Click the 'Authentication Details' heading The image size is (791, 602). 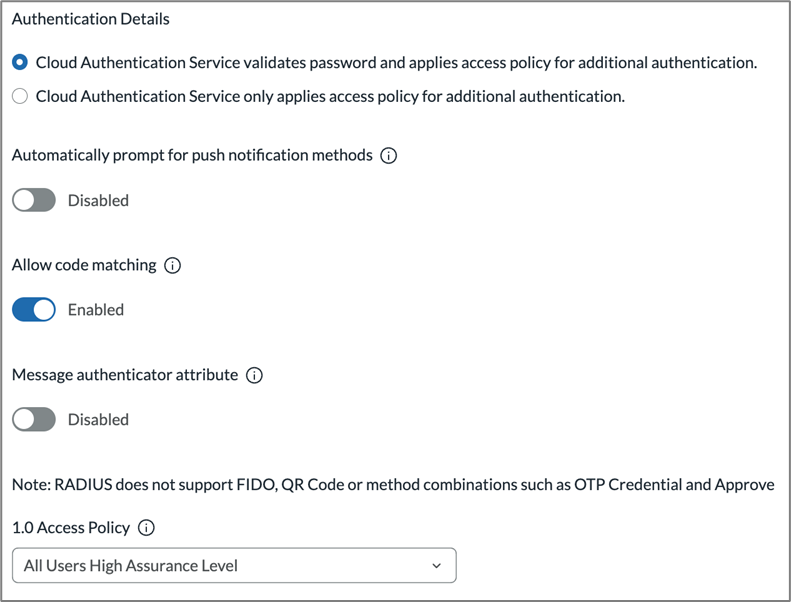[90, 19]
